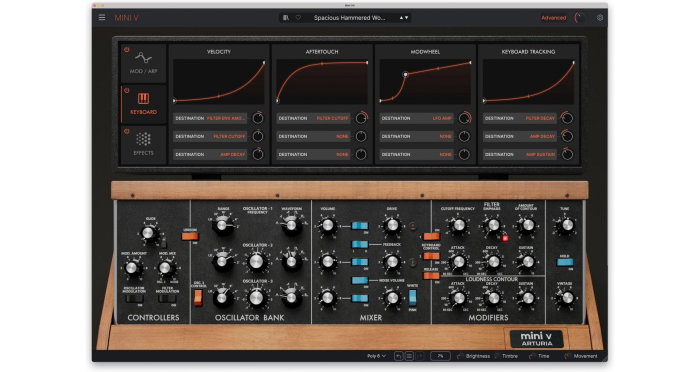The image size is (700, 372).
Task: Toggle the blue HOLD switch
Action: [565, 262]
